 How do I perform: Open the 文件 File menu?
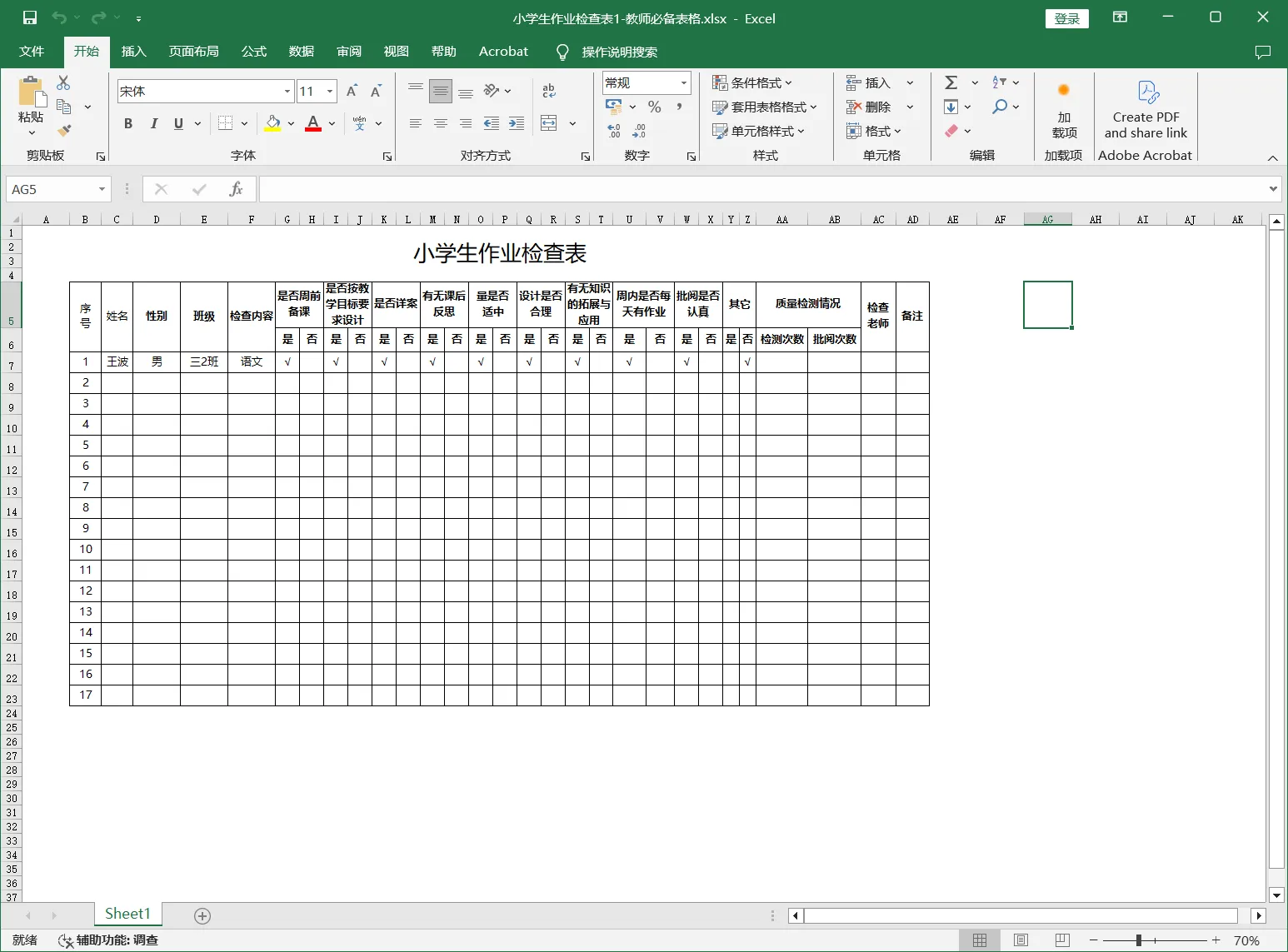click(32, 52)
